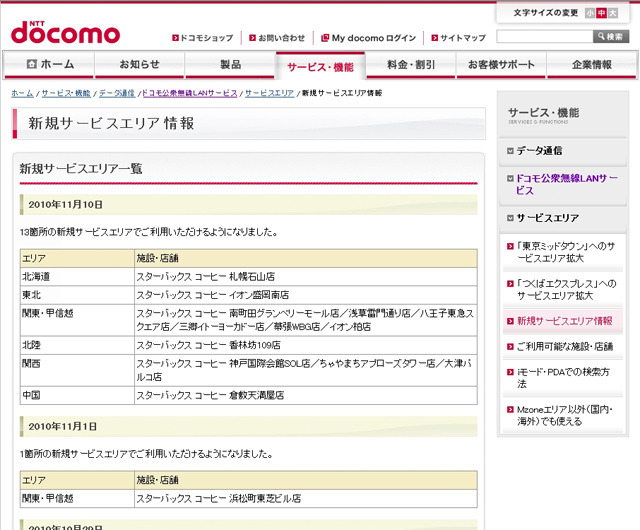Select the 東北 table cell
640x530 pixels.
coord(77,295)
